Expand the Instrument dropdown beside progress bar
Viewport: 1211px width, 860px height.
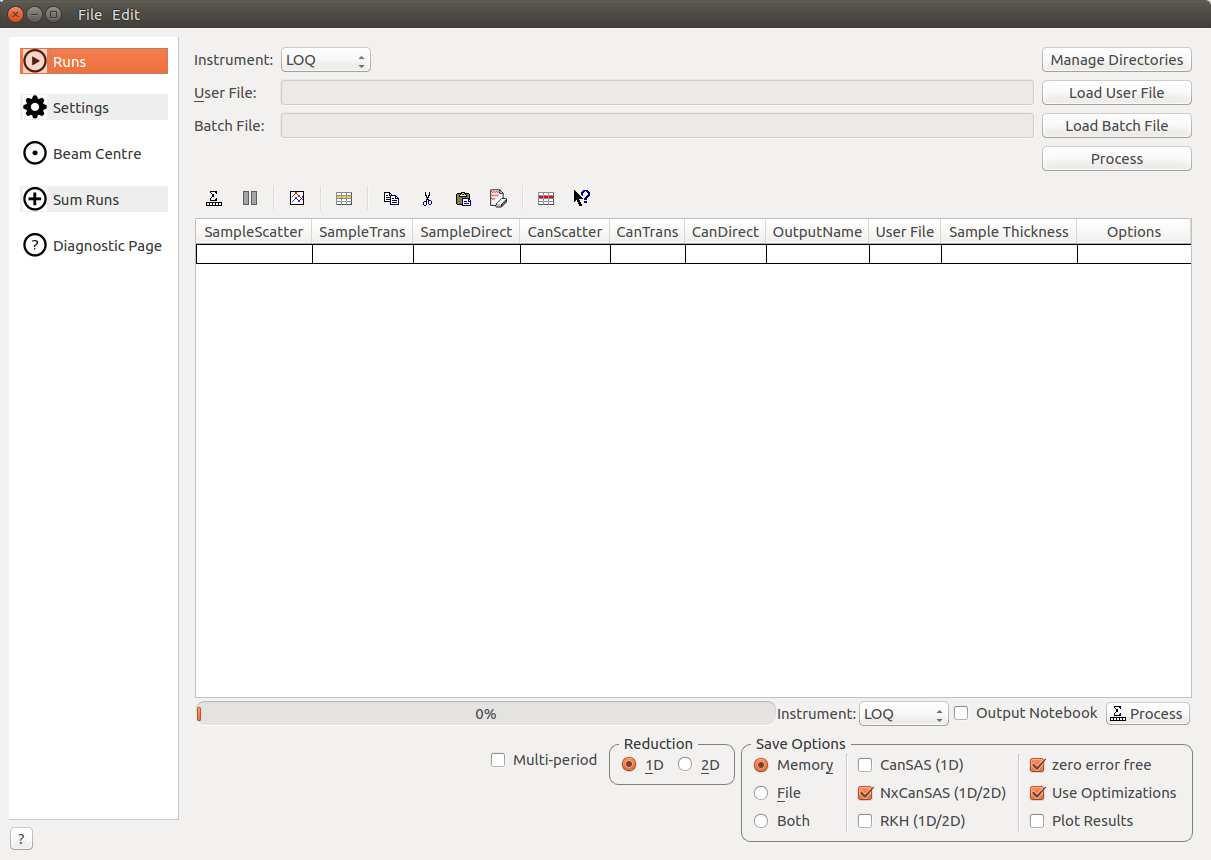[x=903, y=714]
